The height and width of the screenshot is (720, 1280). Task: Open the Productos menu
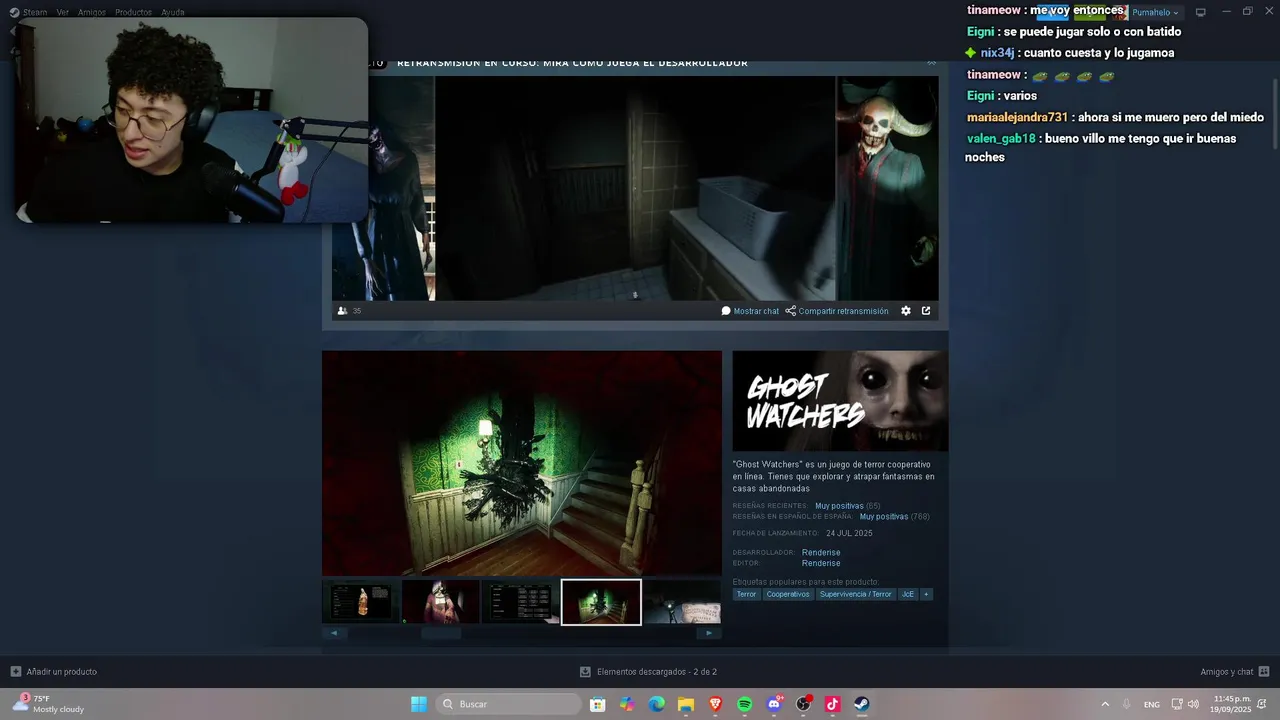[133, 12]
